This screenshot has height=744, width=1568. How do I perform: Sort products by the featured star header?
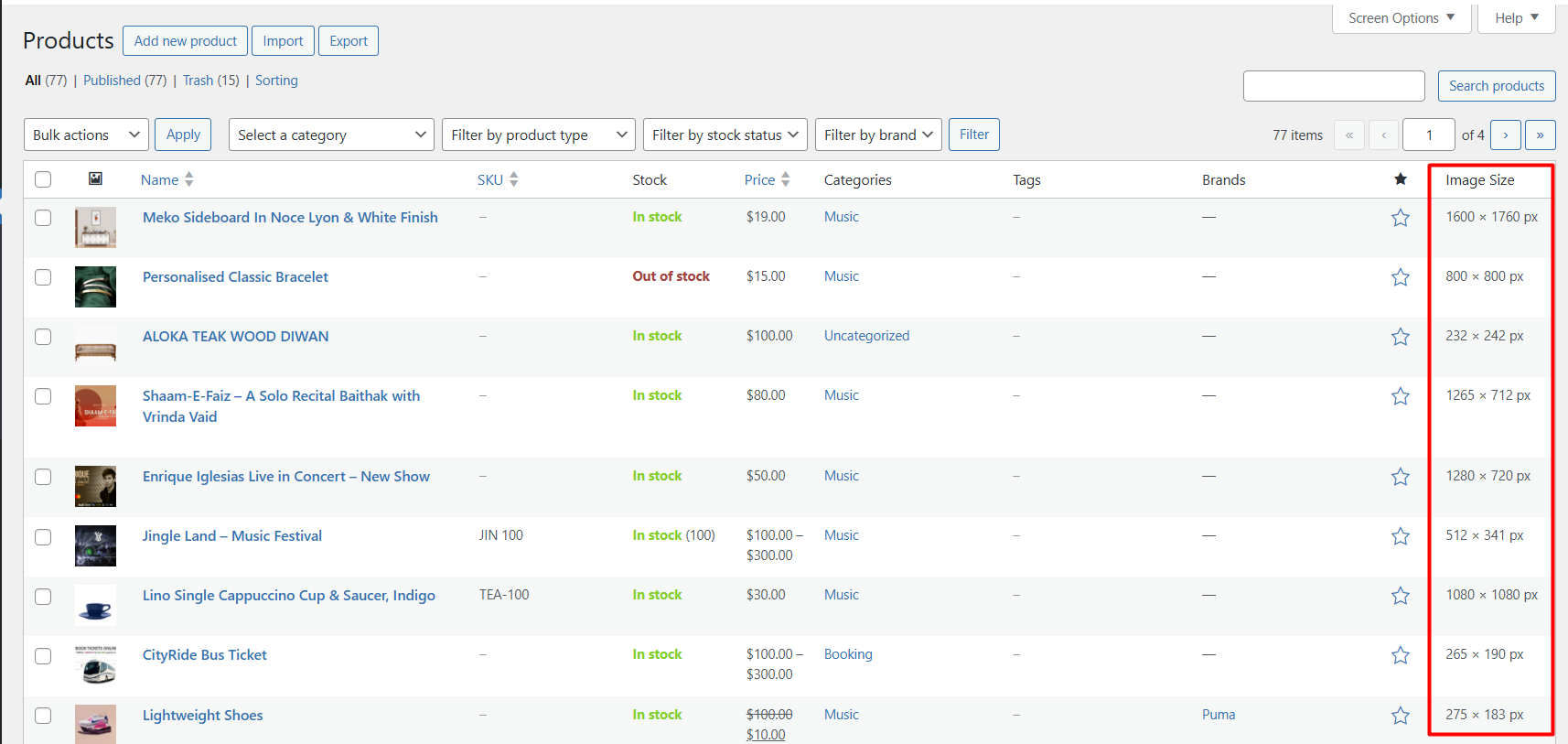[x=1400, y=179]
